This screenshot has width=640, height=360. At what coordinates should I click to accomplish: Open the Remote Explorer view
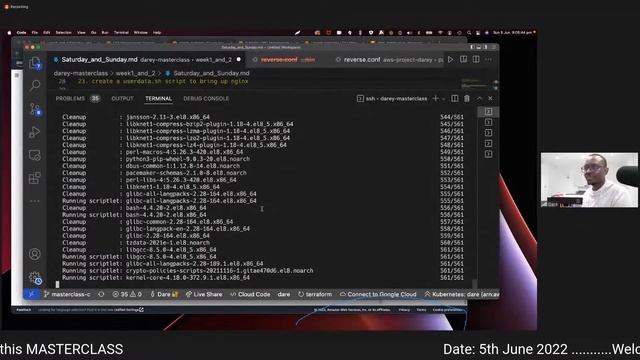[35, 155]
